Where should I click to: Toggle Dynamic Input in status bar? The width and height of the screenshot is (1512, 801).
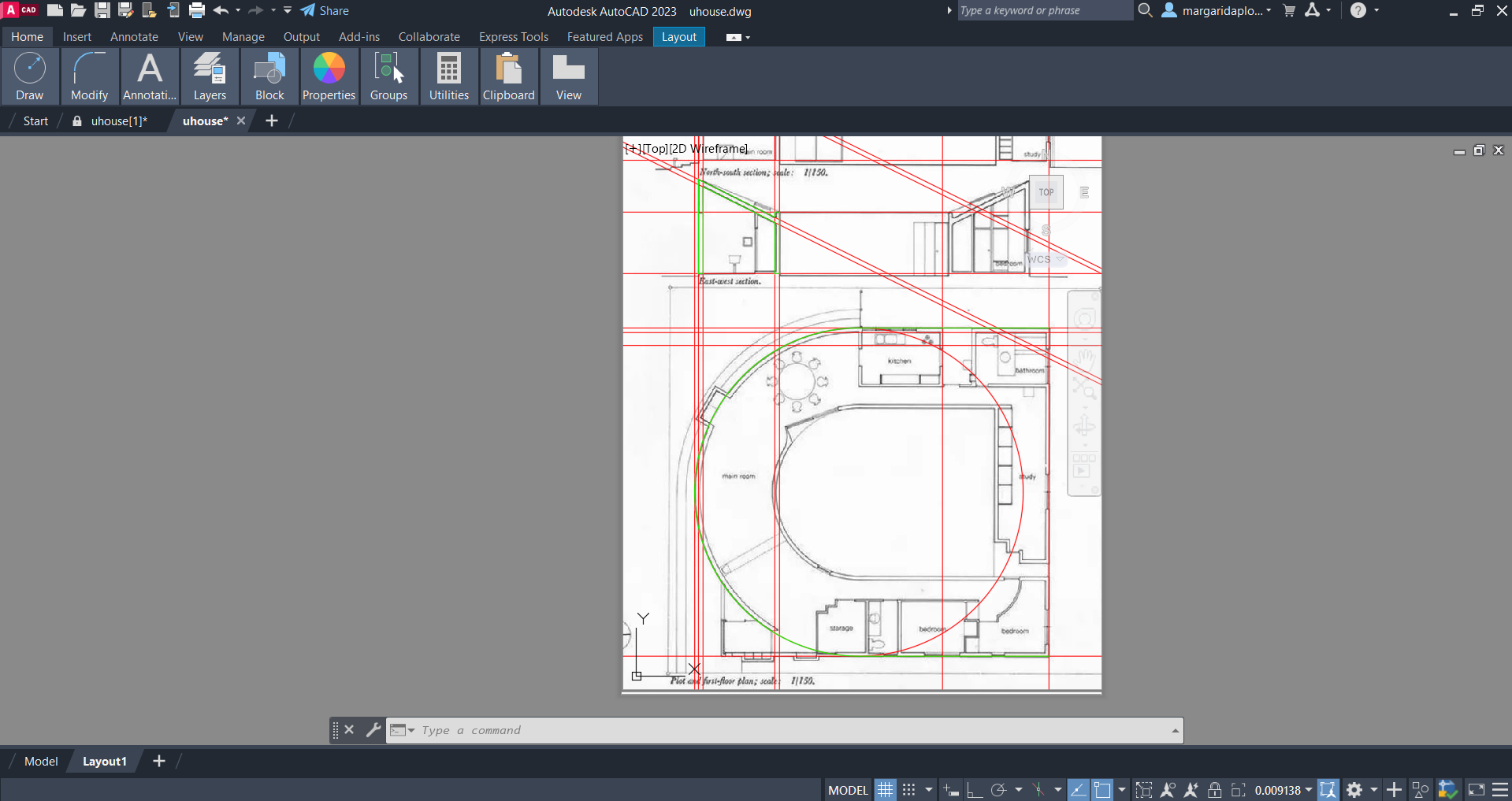[x=951, y=790]
